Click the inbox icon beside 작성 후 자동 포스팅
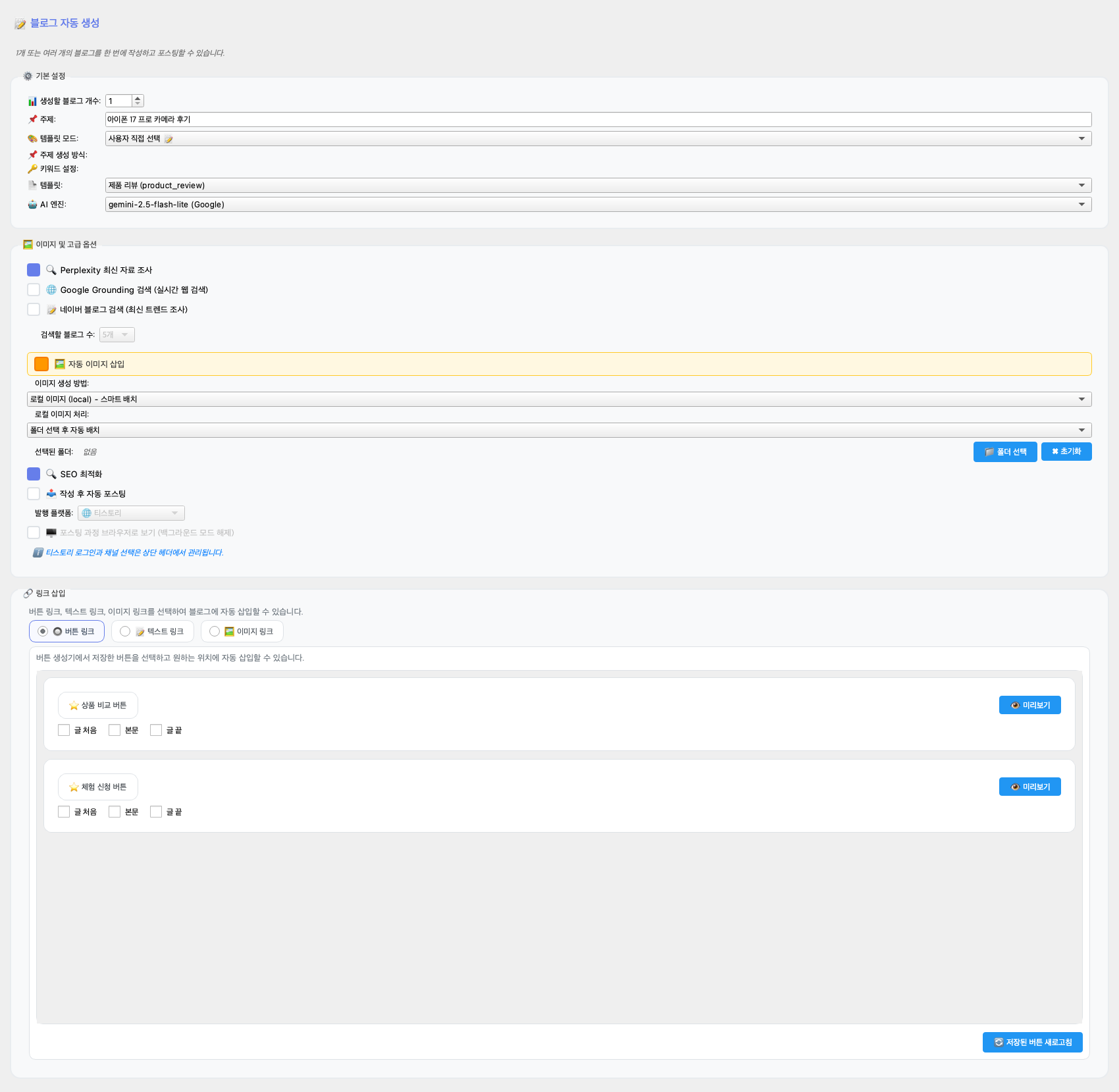1119x1092 pixels. click(51, 494)
